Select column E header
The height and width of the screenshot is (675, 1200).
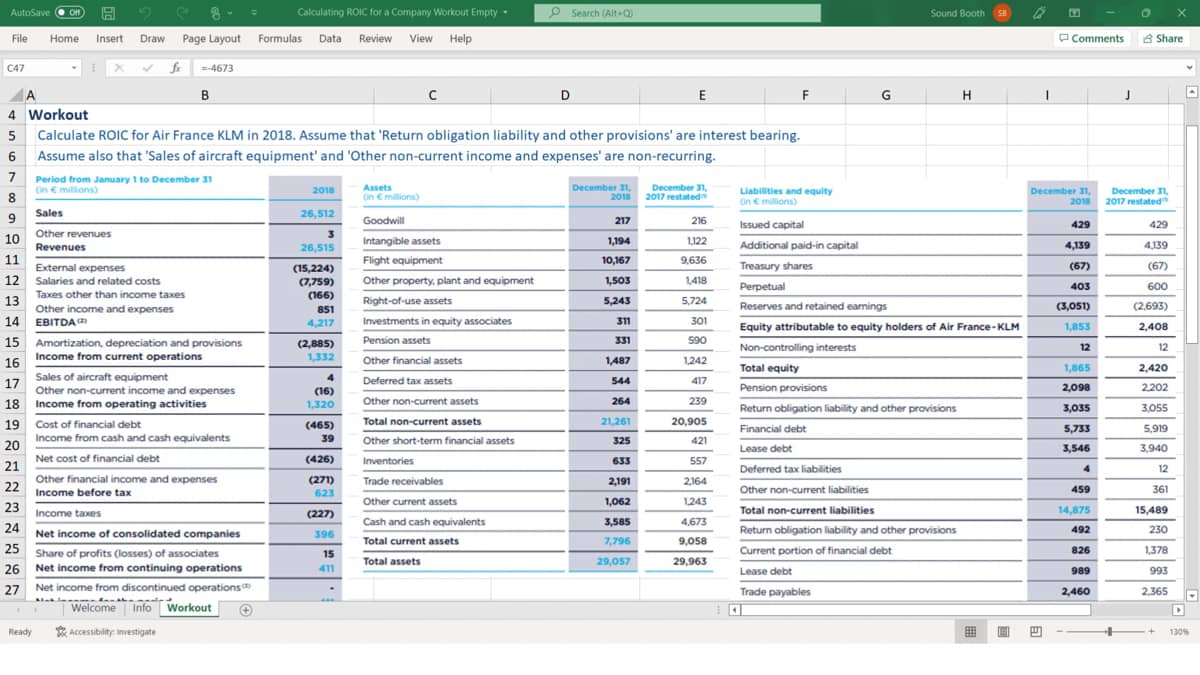(x=702, y=96)
